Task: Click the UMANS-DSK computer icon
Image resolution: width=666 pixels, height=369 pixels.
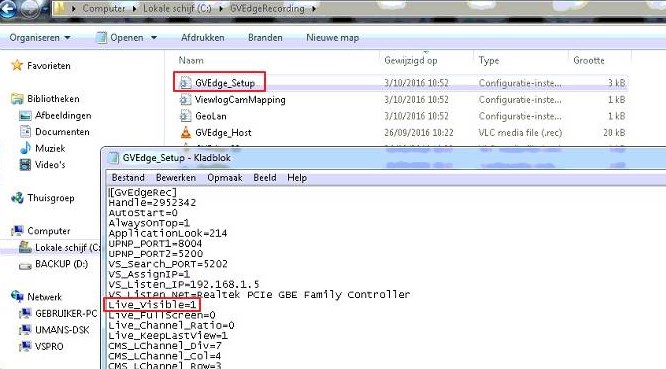Action: (25, 330)
